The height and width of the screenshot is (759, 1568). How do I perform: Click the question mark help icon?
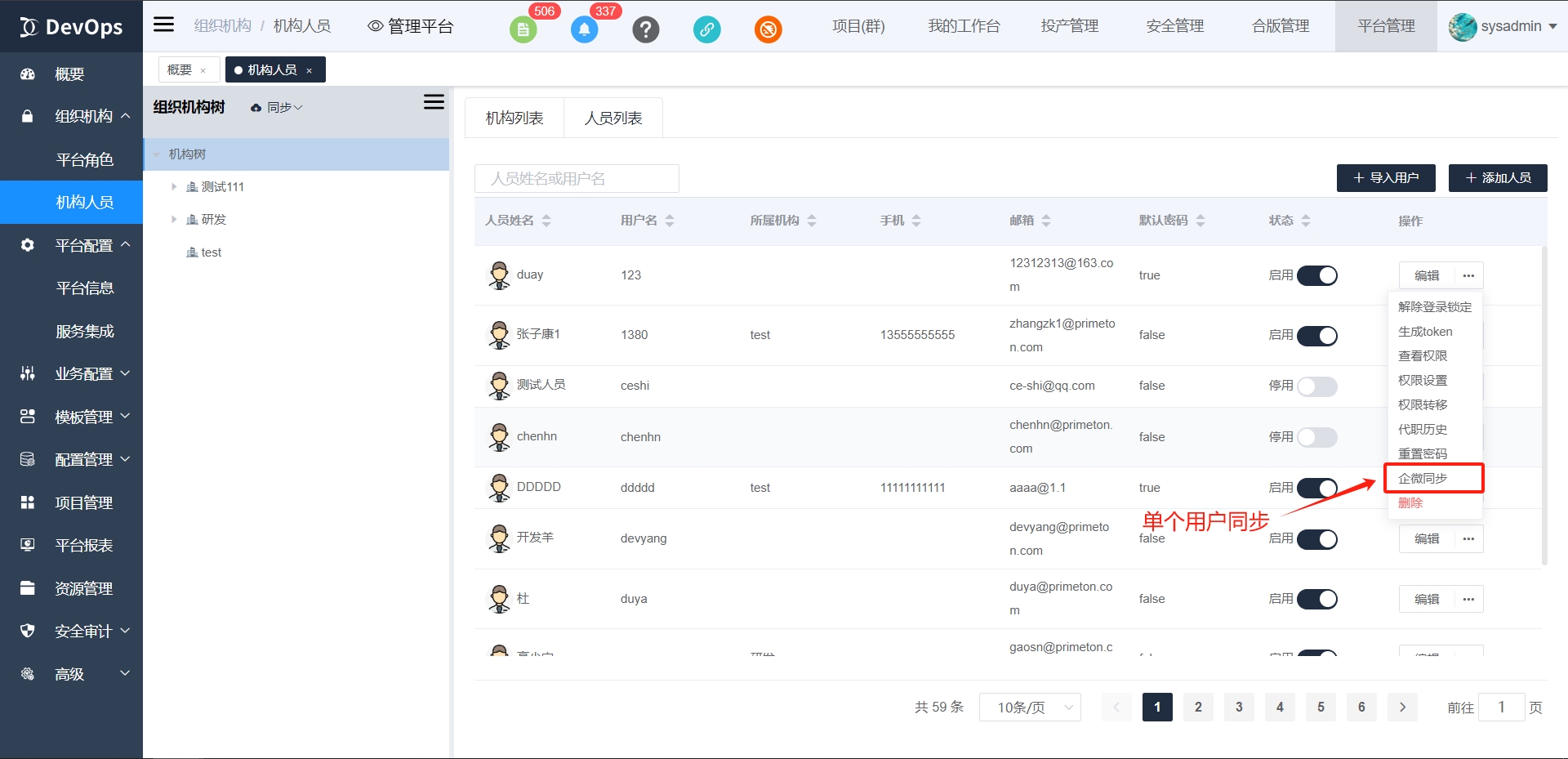point(645,30)
